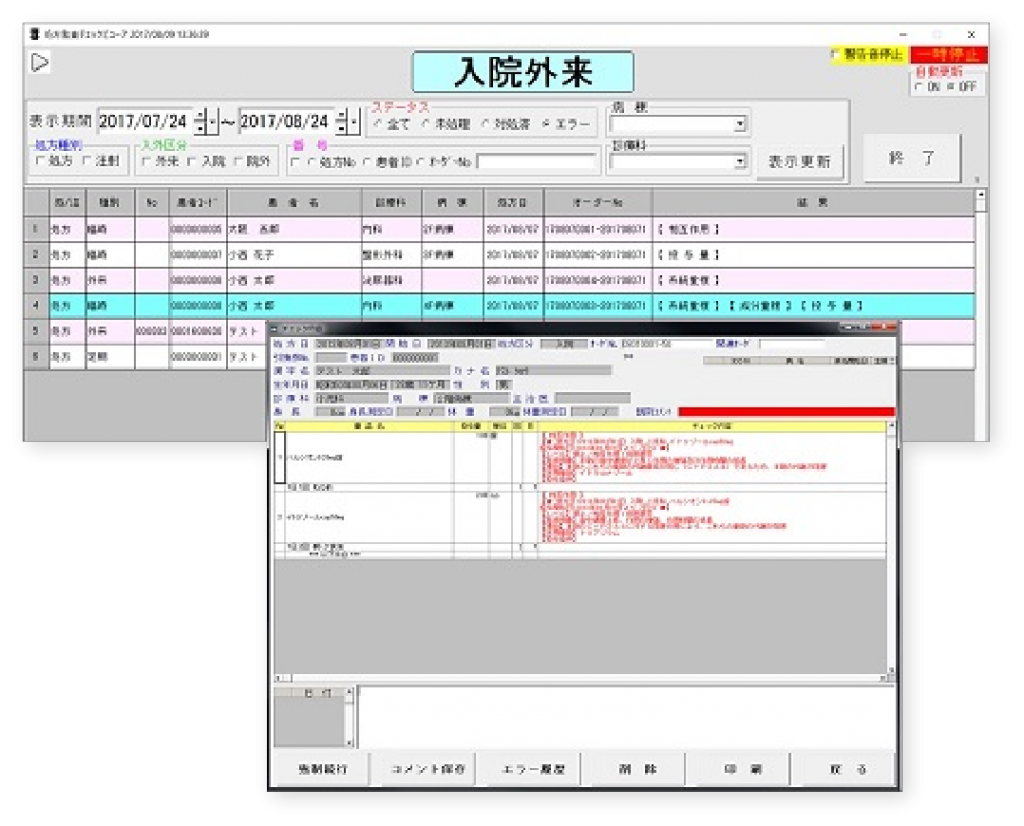Image resolution: width=1024 pixels, height=826 pixels.
Task: Select the 対処済 status radio button
Action: [485, 123]
